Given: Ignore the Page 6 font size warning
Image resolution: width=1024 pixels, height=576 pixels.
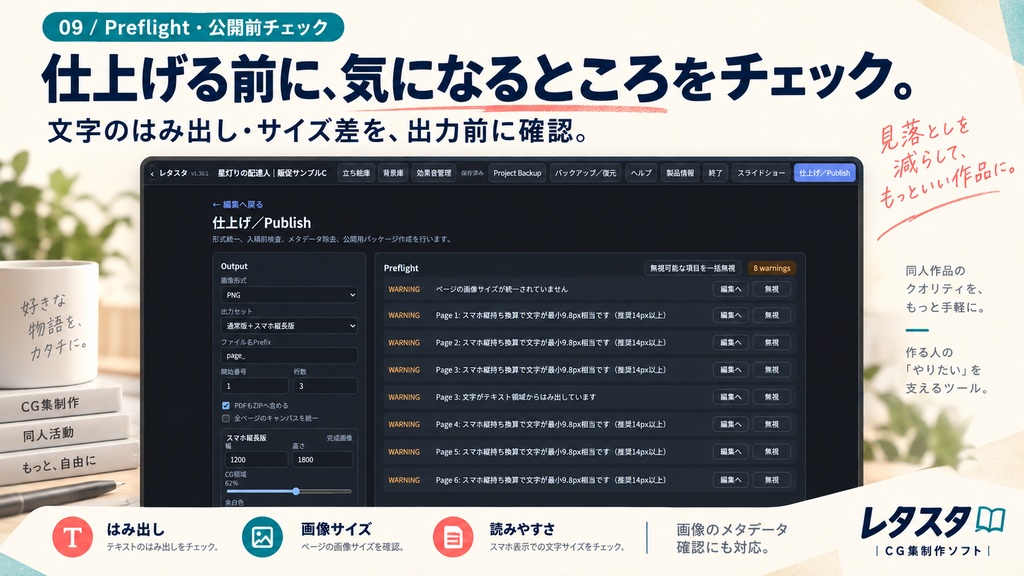Looking at the screenshot, I should point(772,480).
